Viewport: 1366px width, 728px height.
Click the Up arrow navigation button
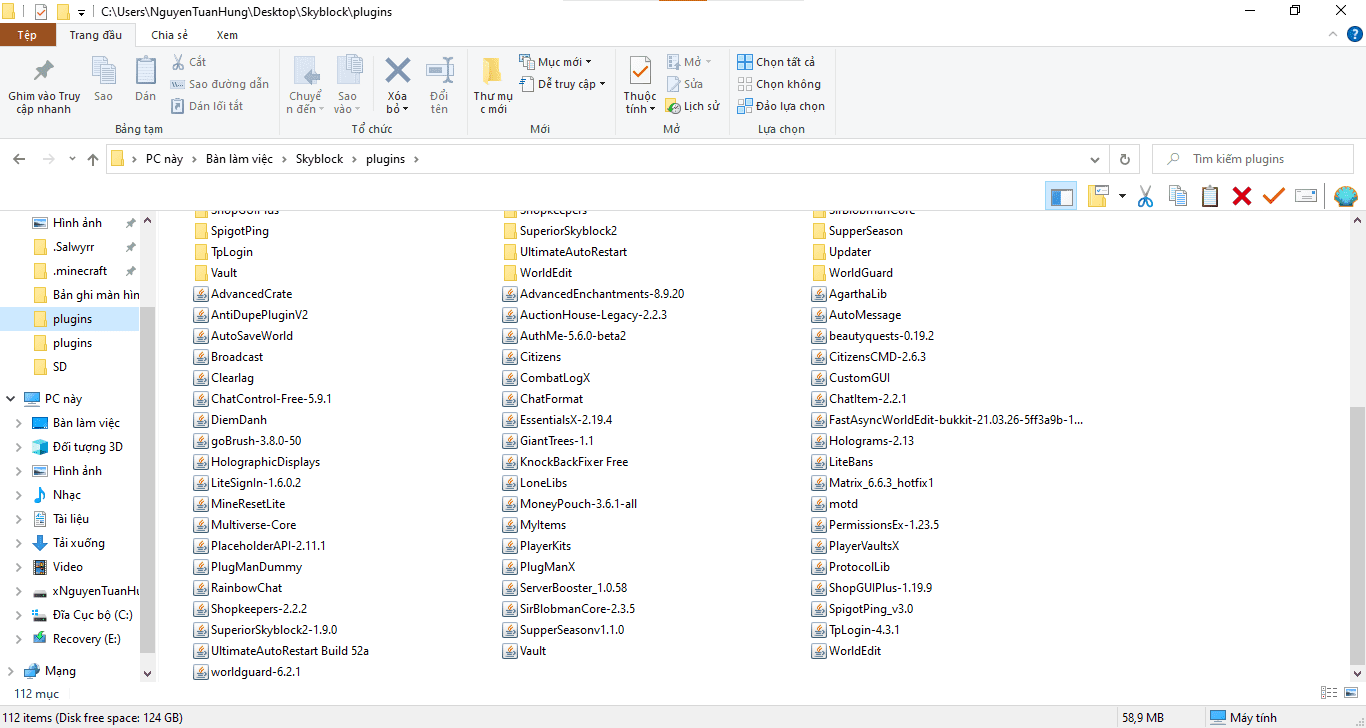(93, 159)
